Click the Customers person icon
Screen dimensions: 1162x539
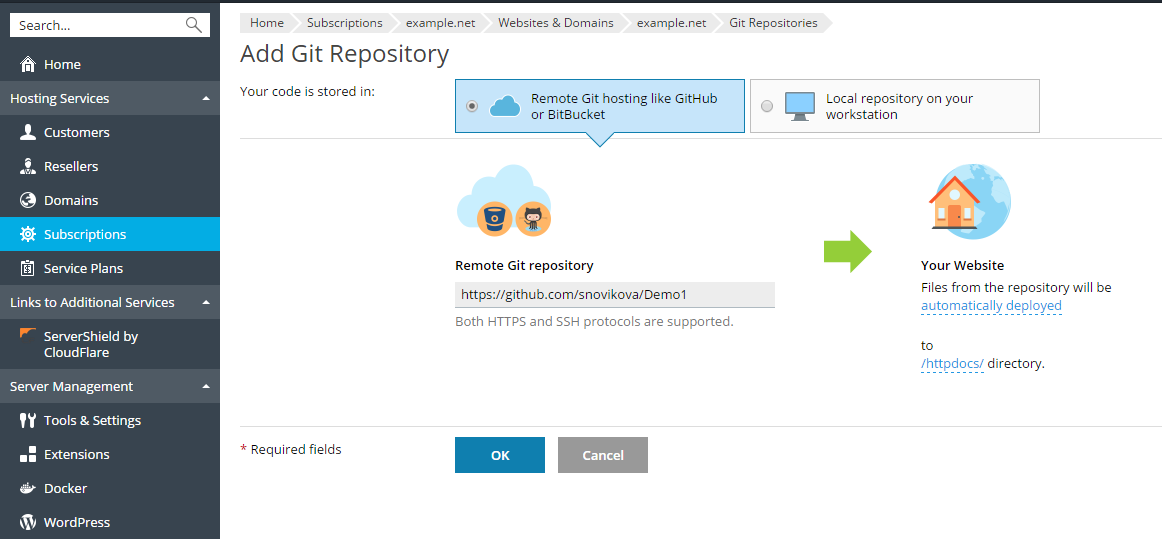coord(28,133)
